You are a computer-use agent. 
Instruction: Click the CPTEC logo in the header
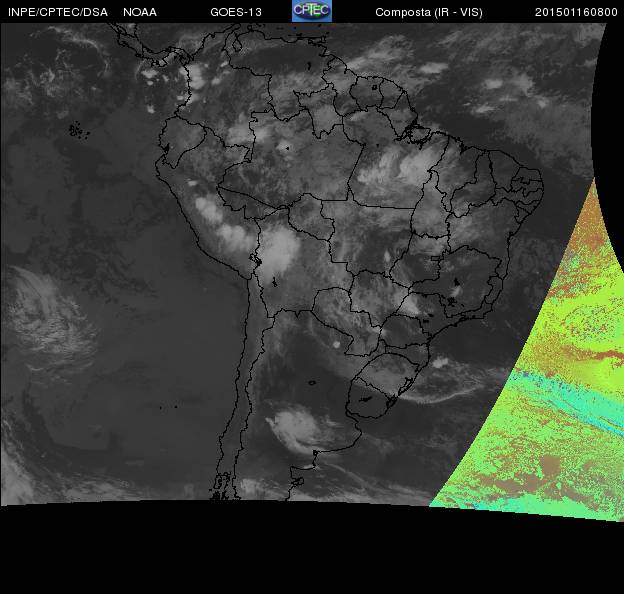pos(312,11)
